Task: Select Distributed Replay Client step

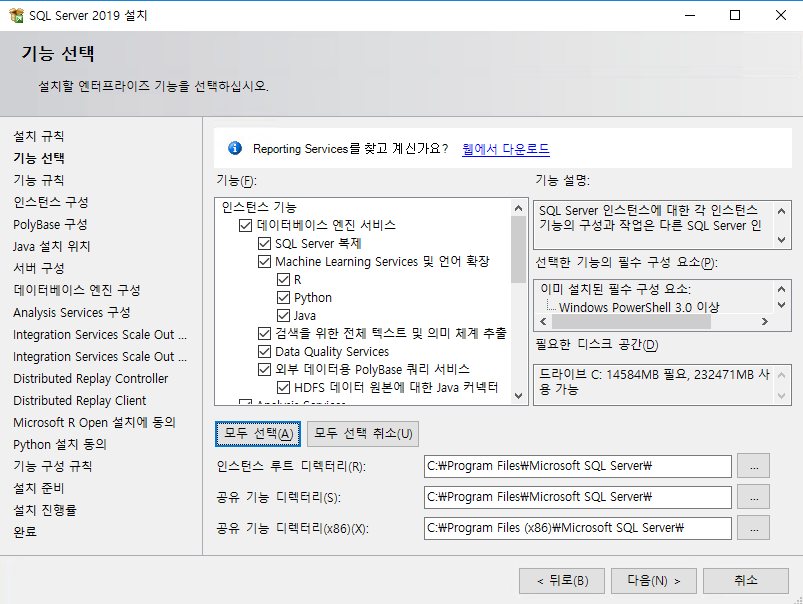Action: pyautogui.click(x=79, y=401)
